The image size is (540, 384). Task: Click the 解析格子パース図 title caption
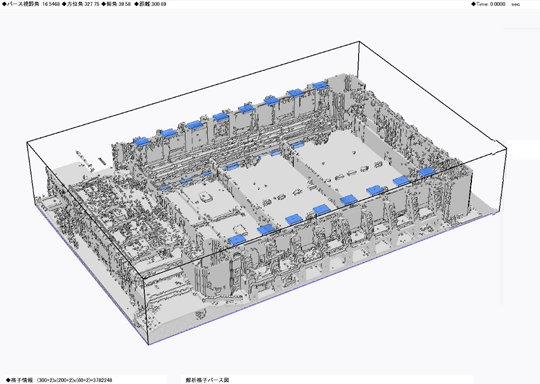click(207, 380)
